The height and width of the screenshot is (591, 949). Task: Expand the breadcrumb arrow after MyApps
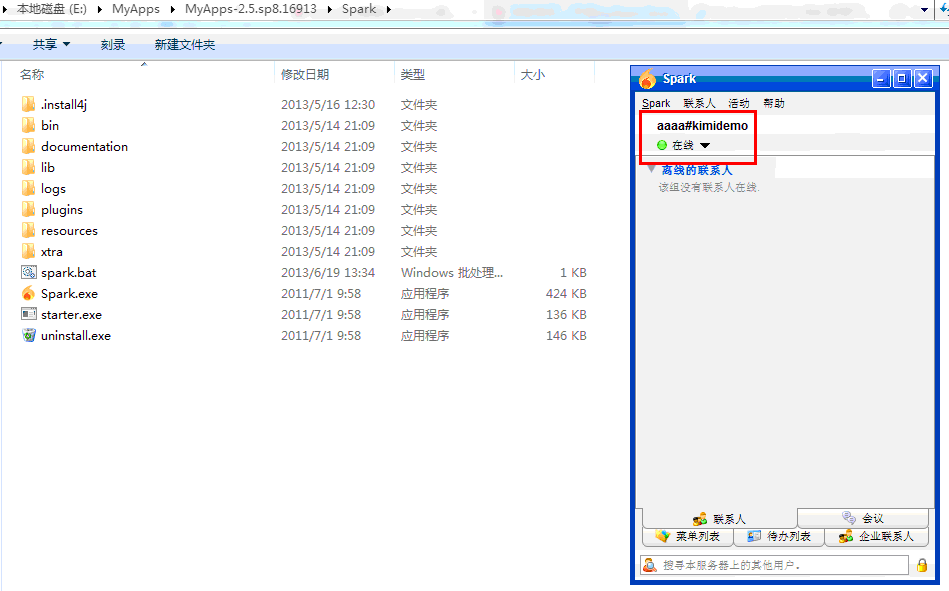[172, 10]
